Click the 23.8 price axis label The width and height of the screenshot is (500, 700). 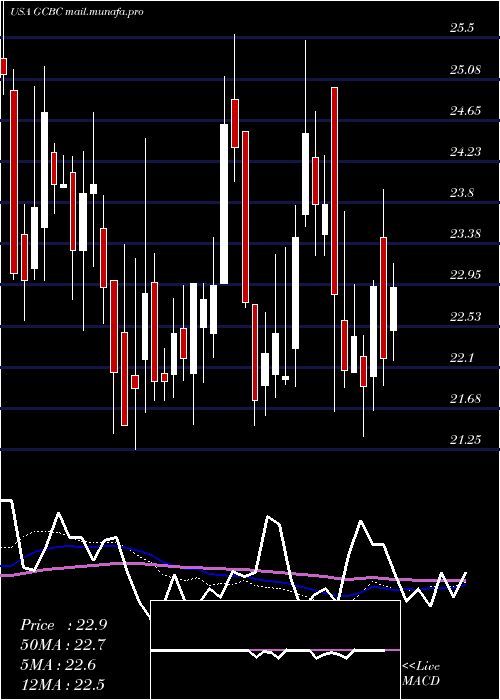click(x=462, y=193)
